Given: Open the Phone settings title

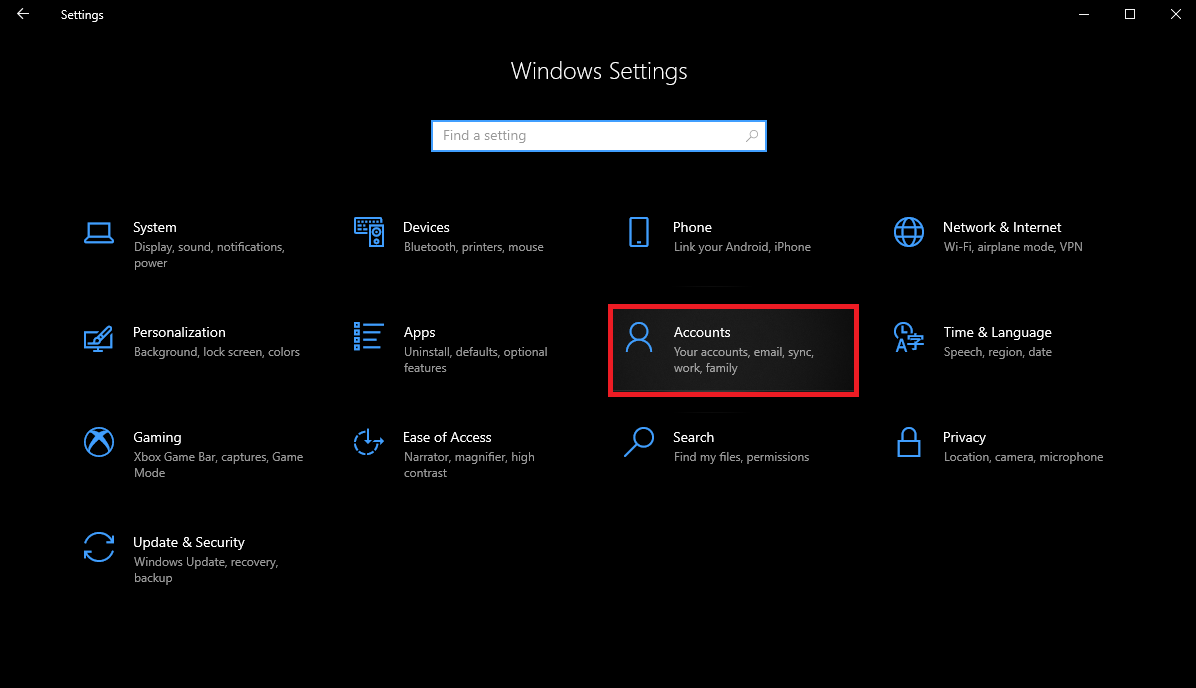Looking at the screenshot, I should [693, 227].
